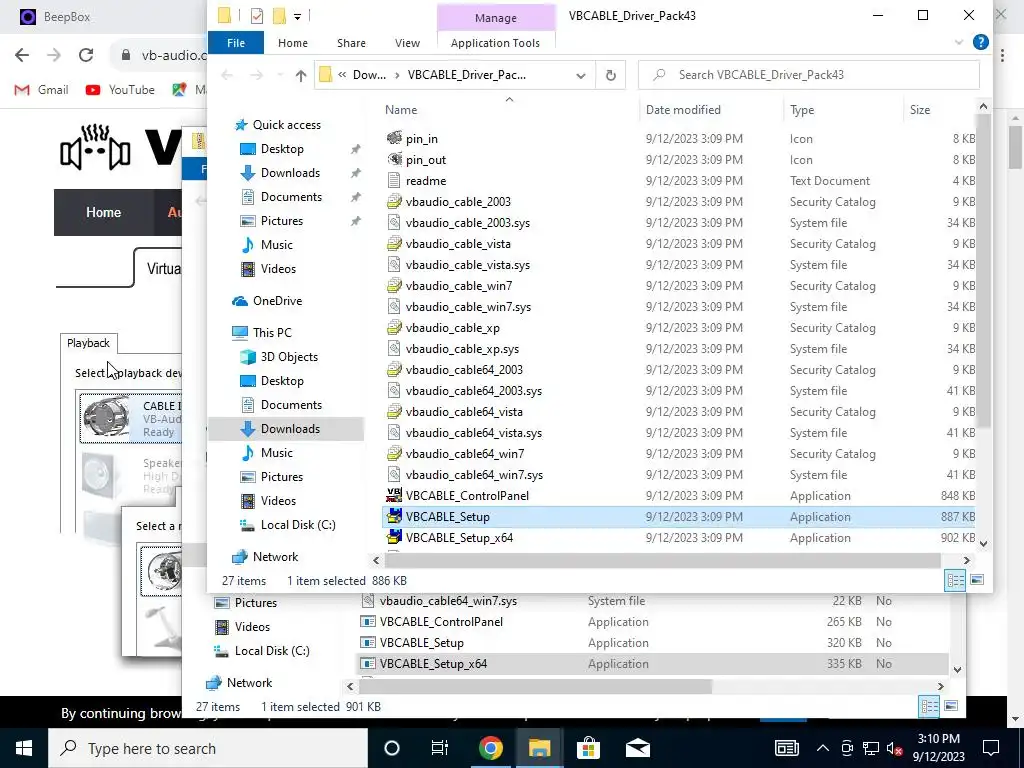The height and width of the screenshot is (768, 1024).
Task: Sort files by the Name column header
Action: tap(401, 110)
